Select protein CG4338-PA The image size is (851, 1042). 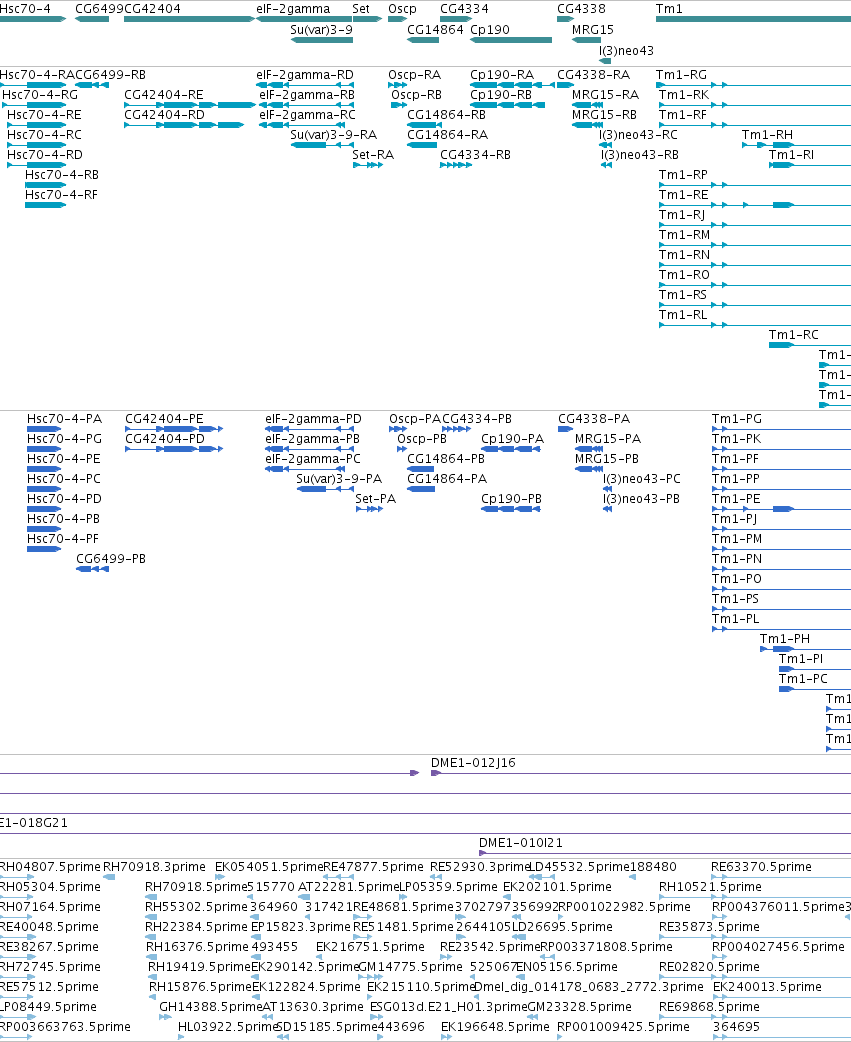[x=594, y=419]
